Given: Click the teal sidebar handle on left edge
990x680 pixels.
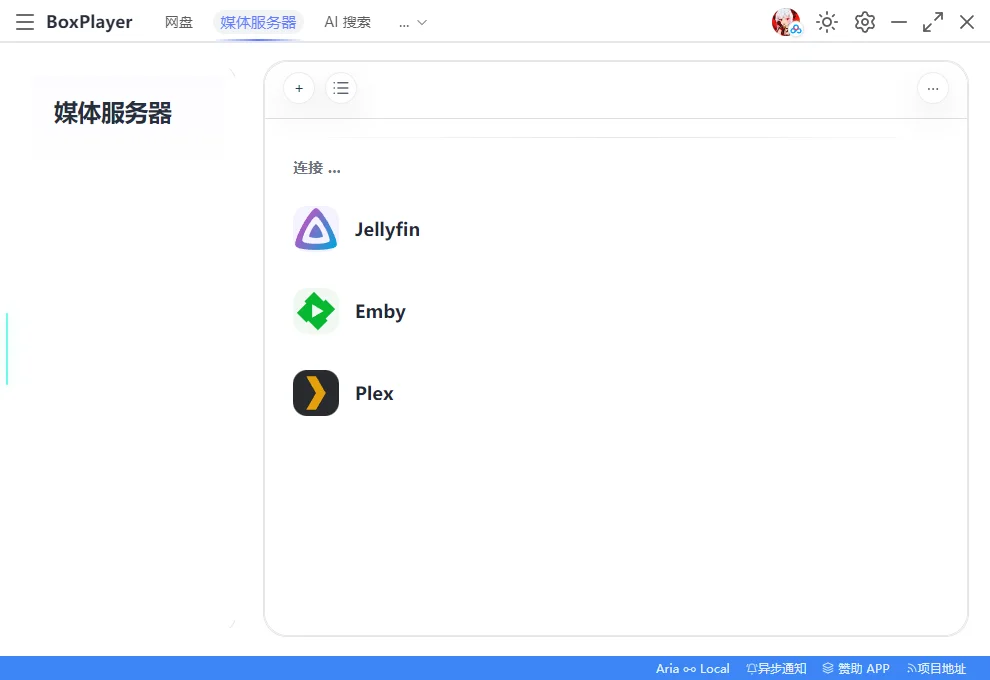Looking at the screenshot, I should coord(7,349).
